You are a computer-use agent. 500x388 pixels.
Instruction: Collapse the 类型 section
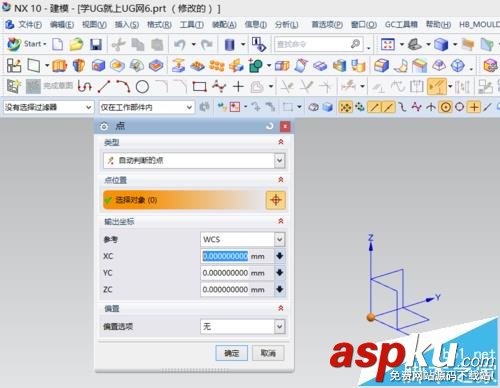[x=281, y=142]
